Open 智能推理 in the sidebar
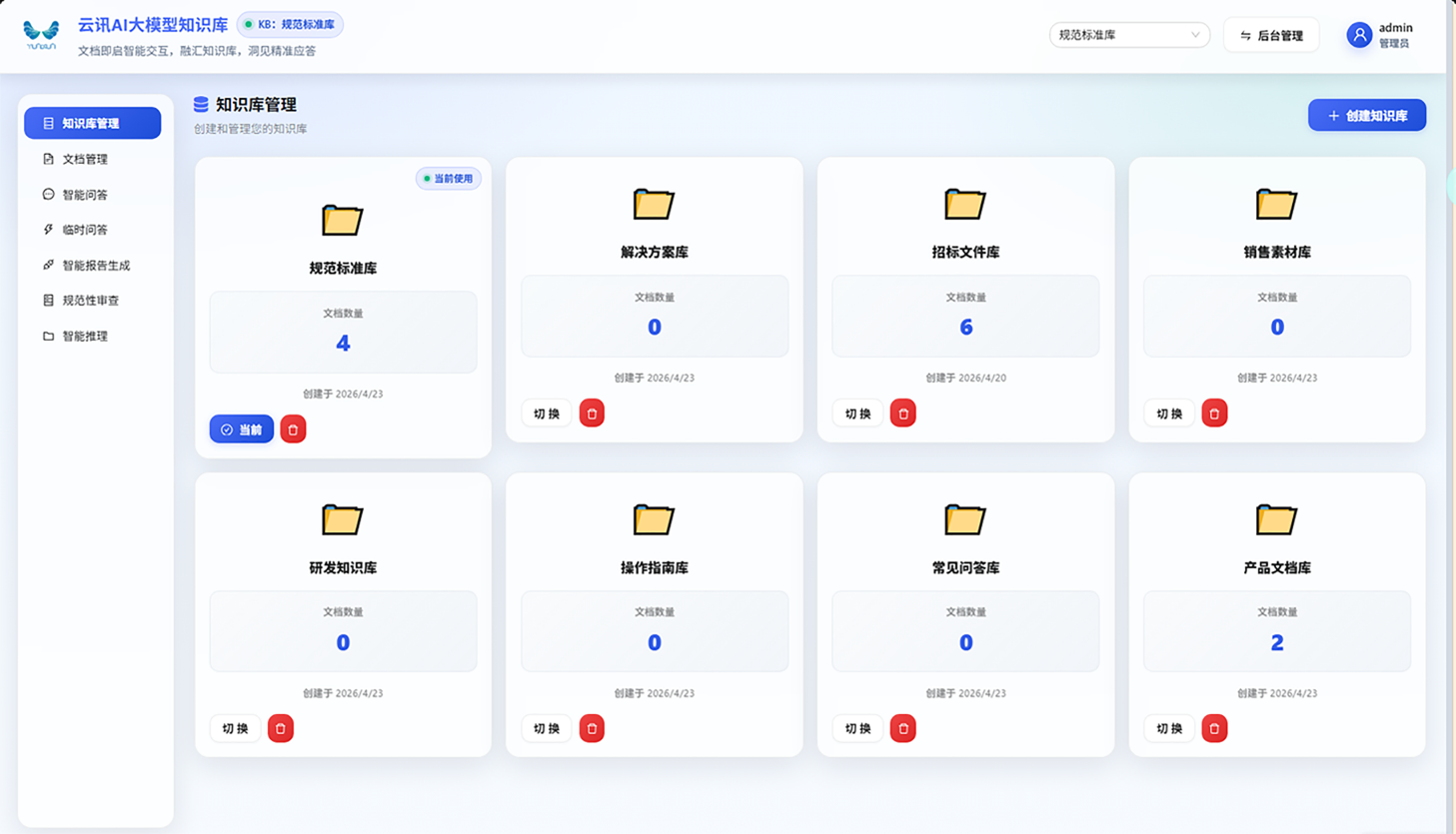 click(x=92, y=337)
